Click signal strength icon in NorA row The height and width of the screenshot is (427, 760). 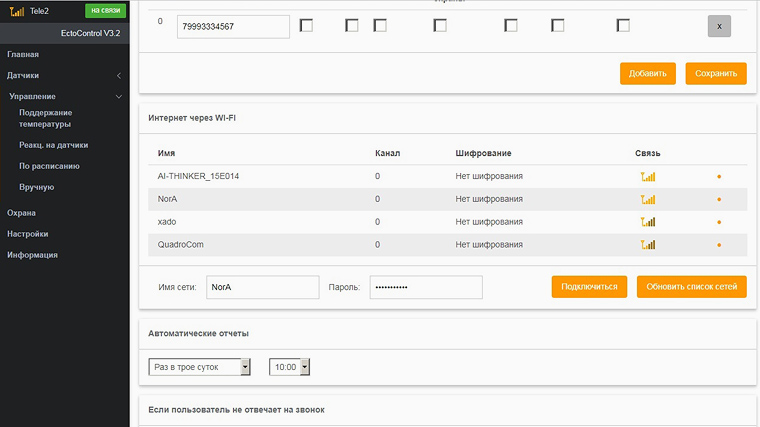[647, 199]
